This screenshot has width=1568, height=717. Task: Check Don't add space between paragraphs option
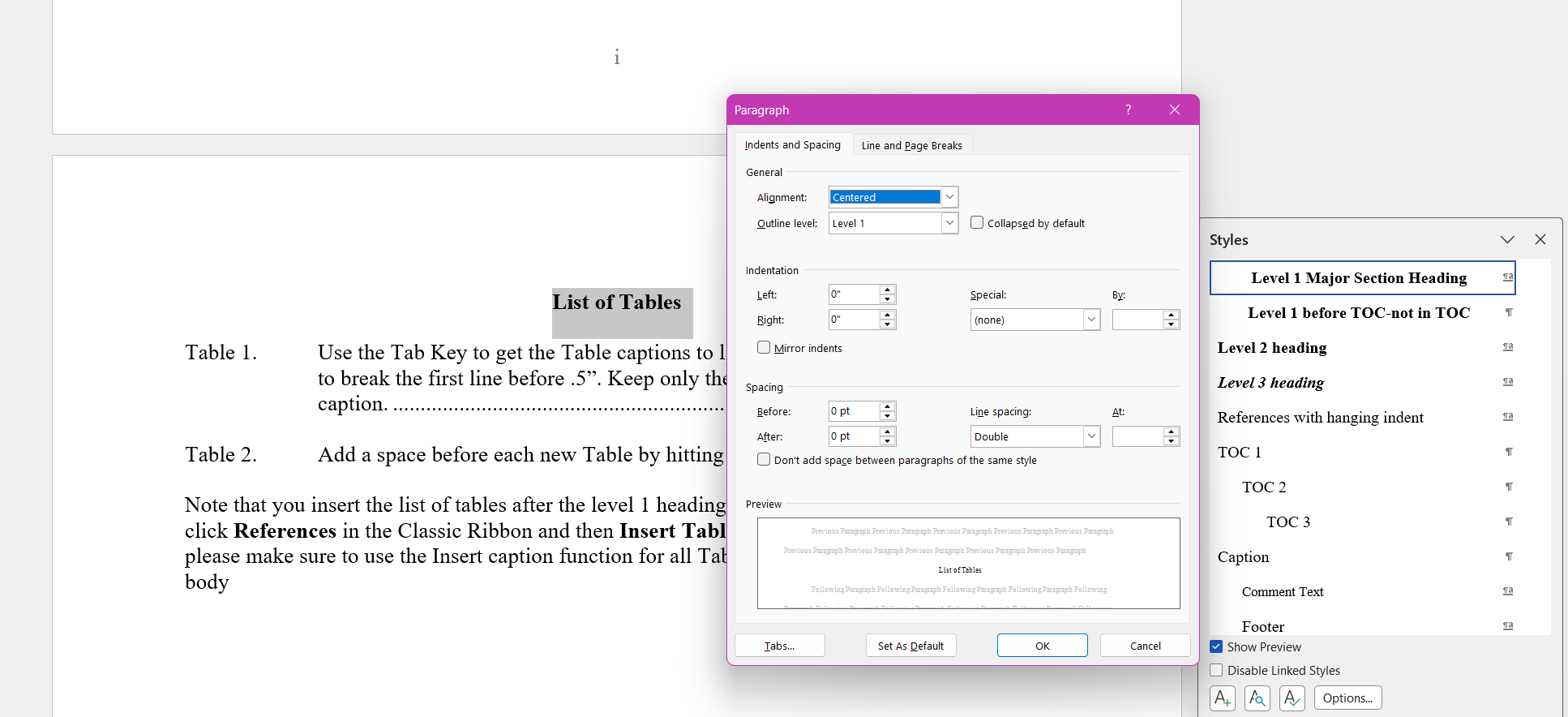(x=764, y=459)
